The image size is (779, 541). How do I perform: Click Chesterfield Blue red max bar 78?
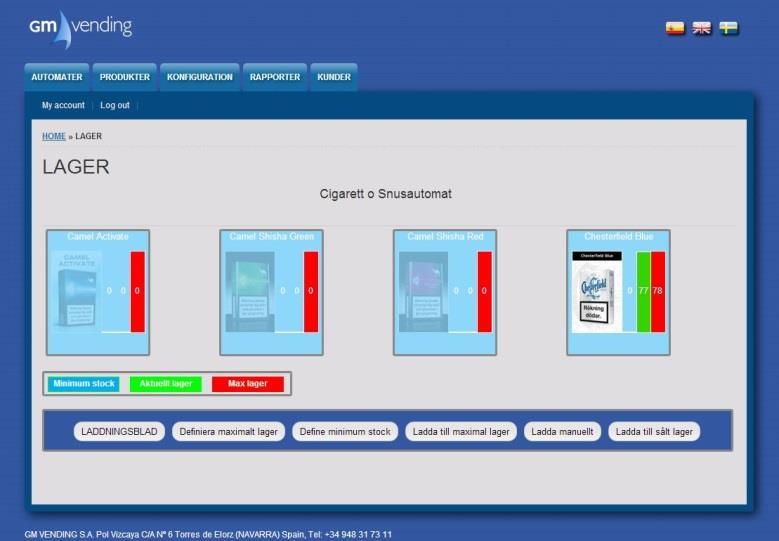tap(658, 292)
